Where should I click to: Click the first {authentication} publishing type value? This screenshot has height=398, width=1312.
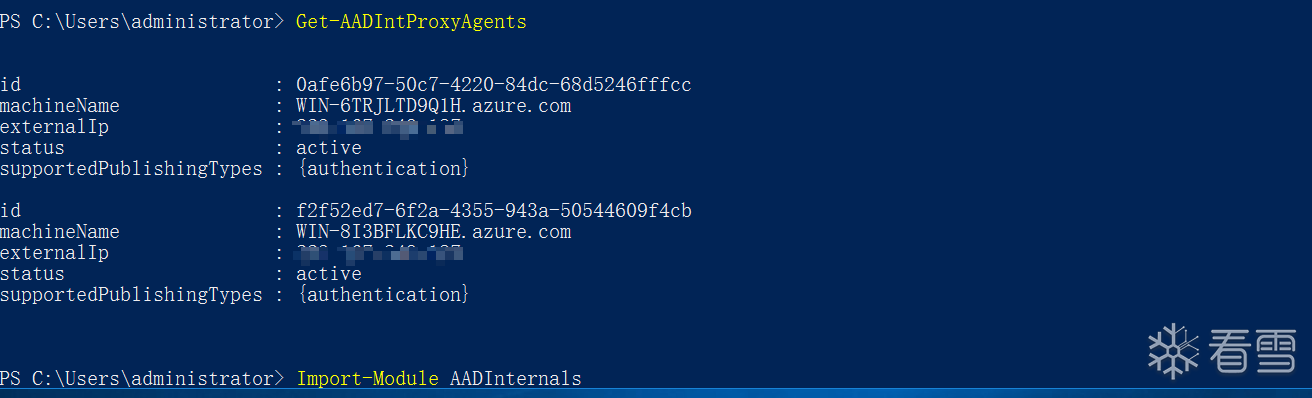383,168
